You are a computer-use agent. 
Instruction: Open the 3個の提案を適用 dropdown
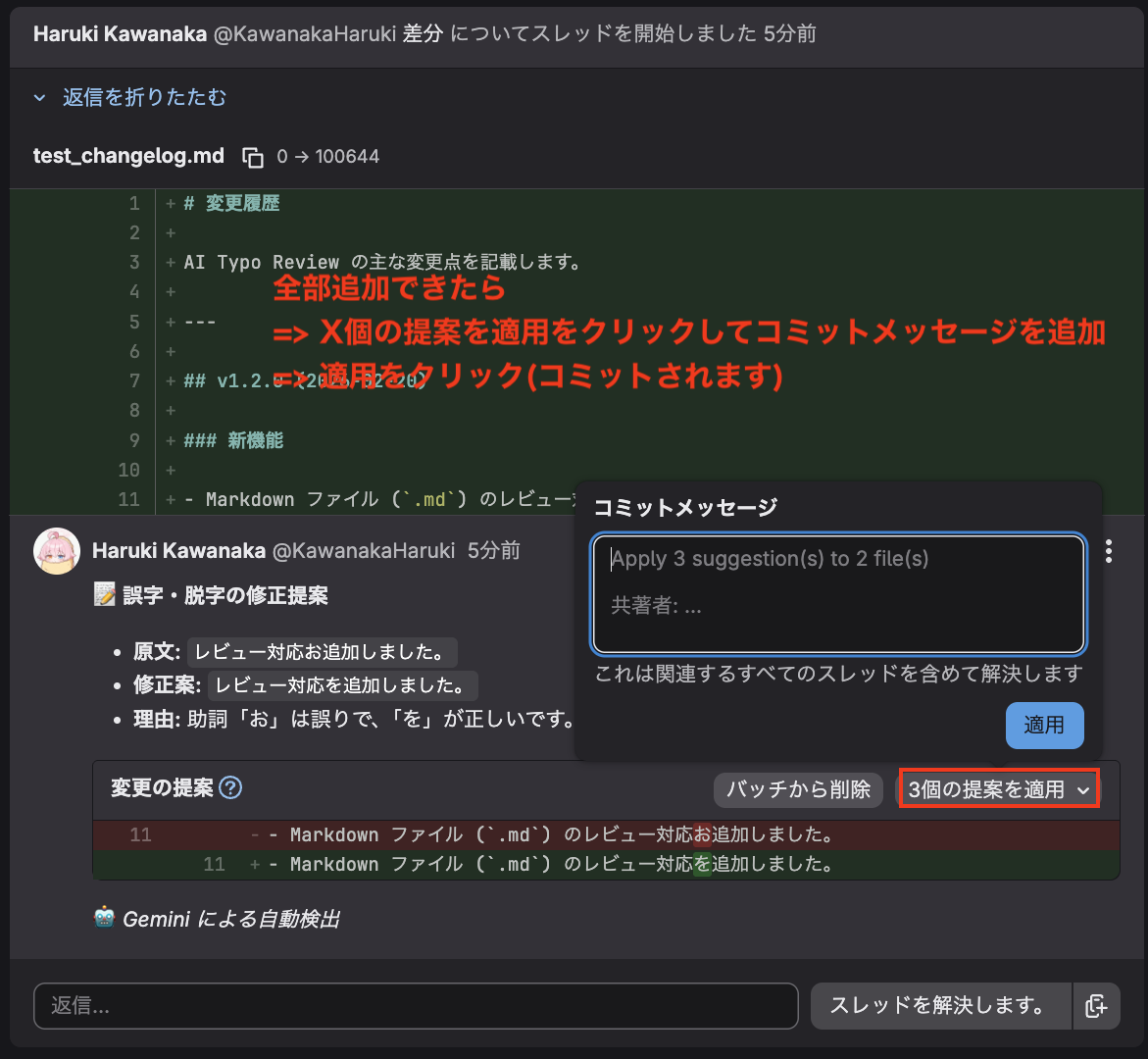point(998,789)
